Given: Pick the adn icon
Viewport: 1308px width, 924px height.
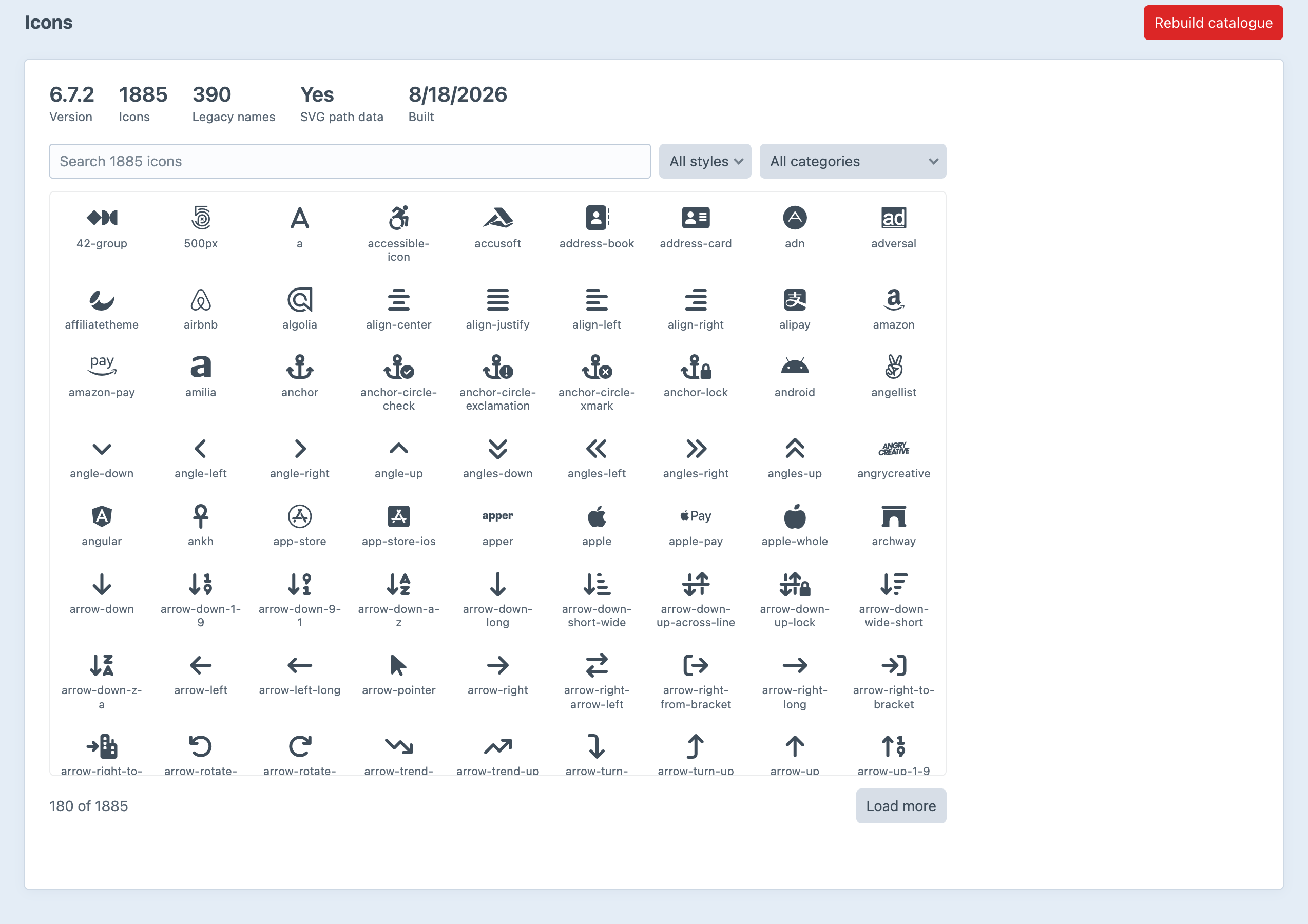Looking at the screenshot, I should point(794,218).
